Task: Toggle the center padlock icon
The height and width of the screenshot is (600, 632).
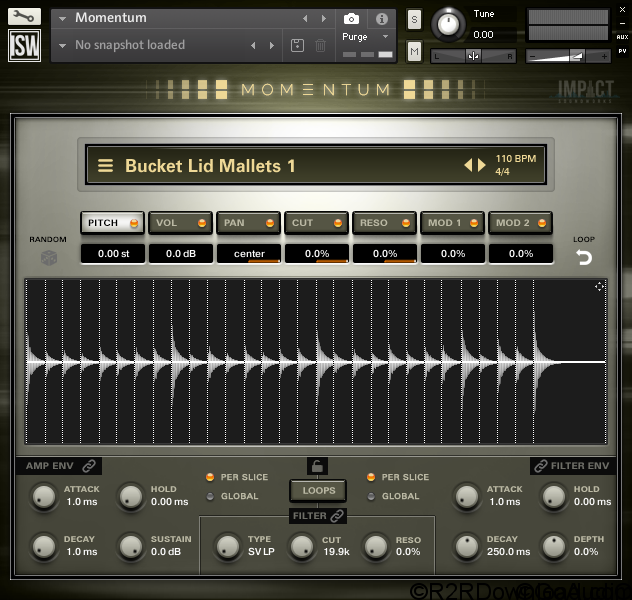Action: tap(317, 466)
